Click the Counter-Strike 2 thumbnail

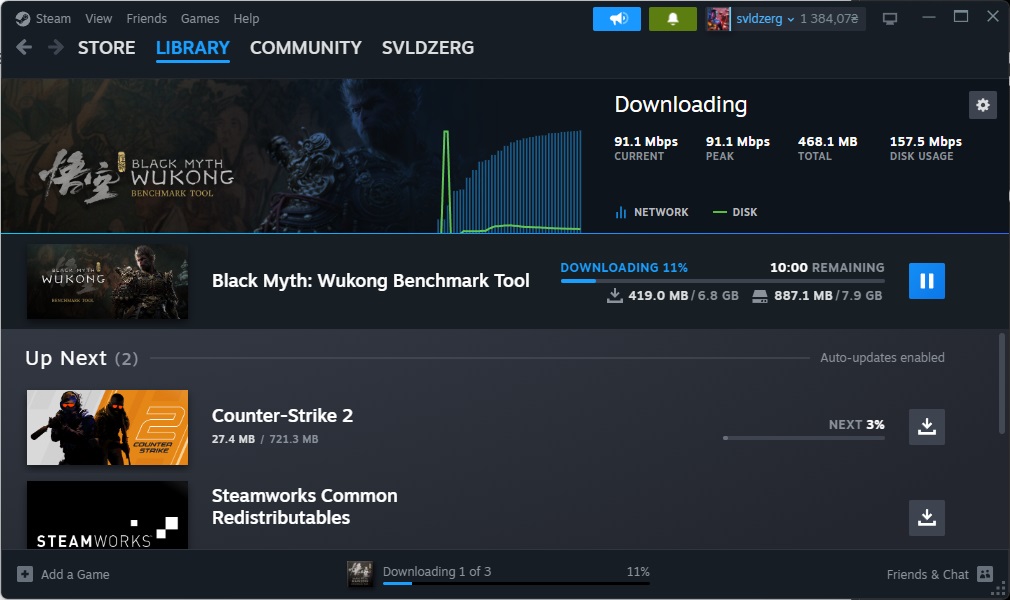click(108, 427)
